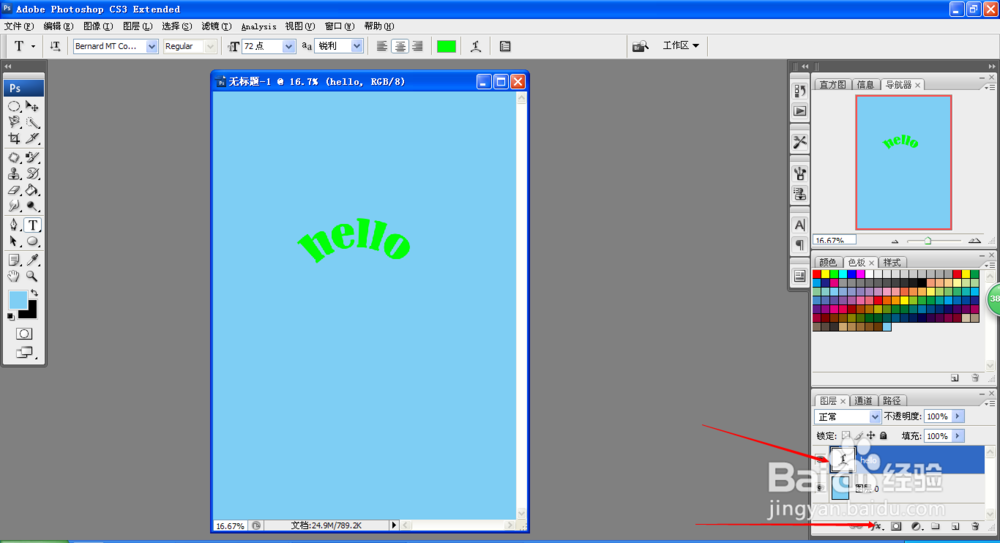
Task: Create a new layer in Layers panel
Action: point(955,526)
